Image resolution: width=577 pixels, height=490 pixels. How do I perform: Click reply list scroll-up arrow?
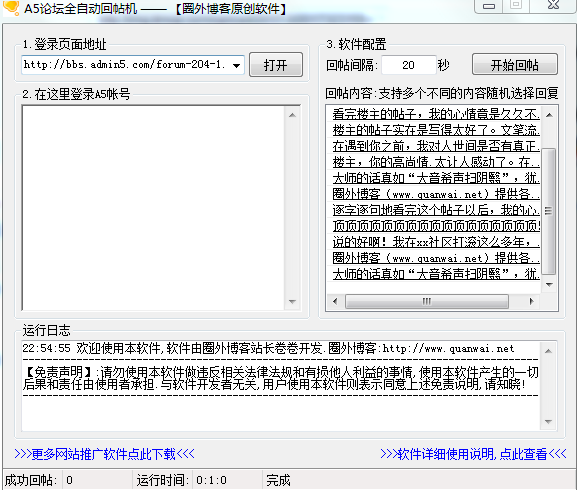point(549,115)
